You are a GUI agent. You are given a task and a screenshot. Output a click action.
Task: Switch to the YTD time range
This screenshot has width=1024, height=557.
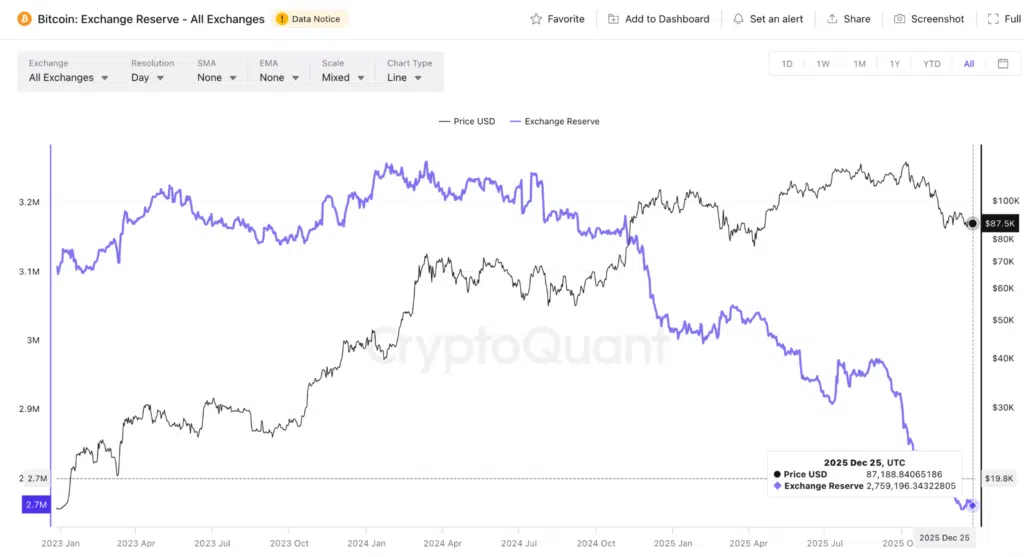pyautogui.click(x=931, y=64)
